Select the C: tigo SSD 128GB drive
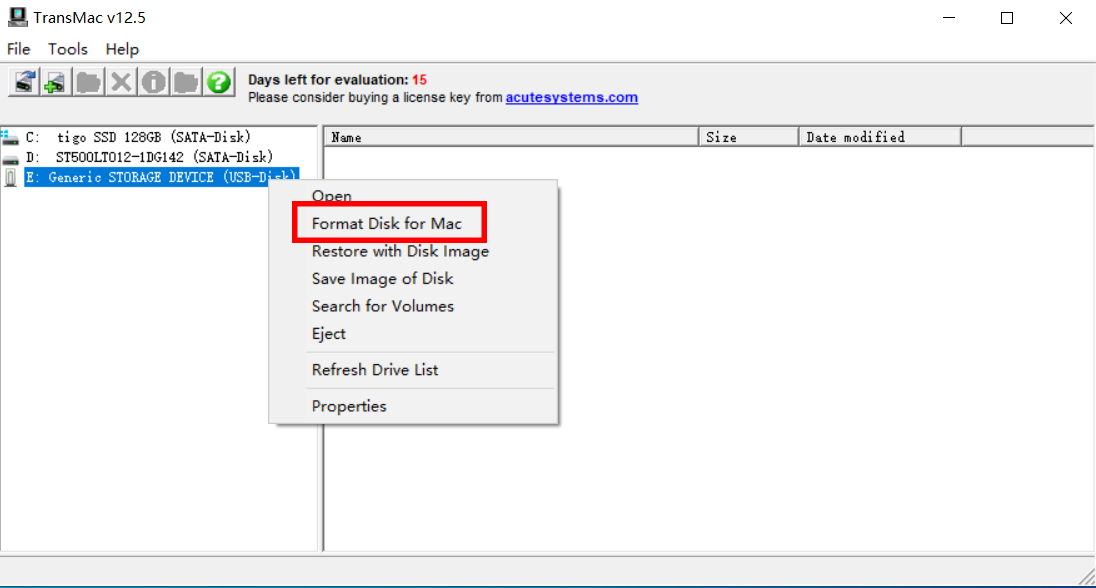This screenshot has width=1096, height=588. click(138, 137)
